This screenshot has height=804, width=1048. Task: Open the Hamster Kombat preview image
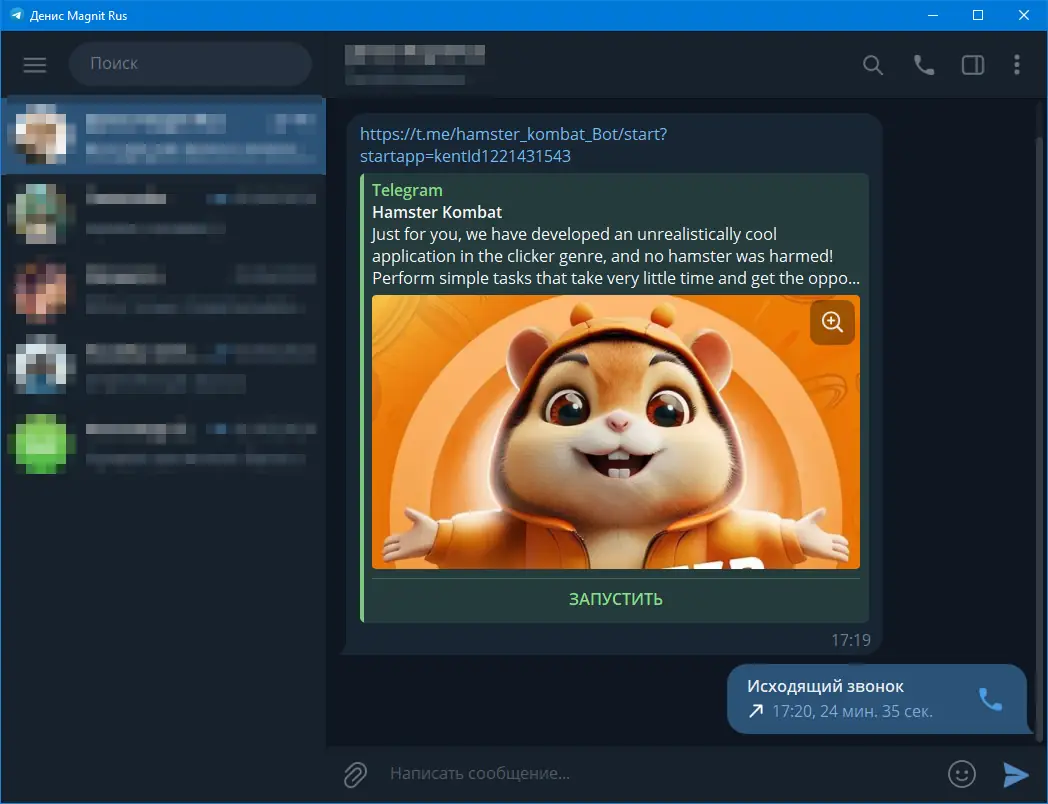click(x=616, y=432)
